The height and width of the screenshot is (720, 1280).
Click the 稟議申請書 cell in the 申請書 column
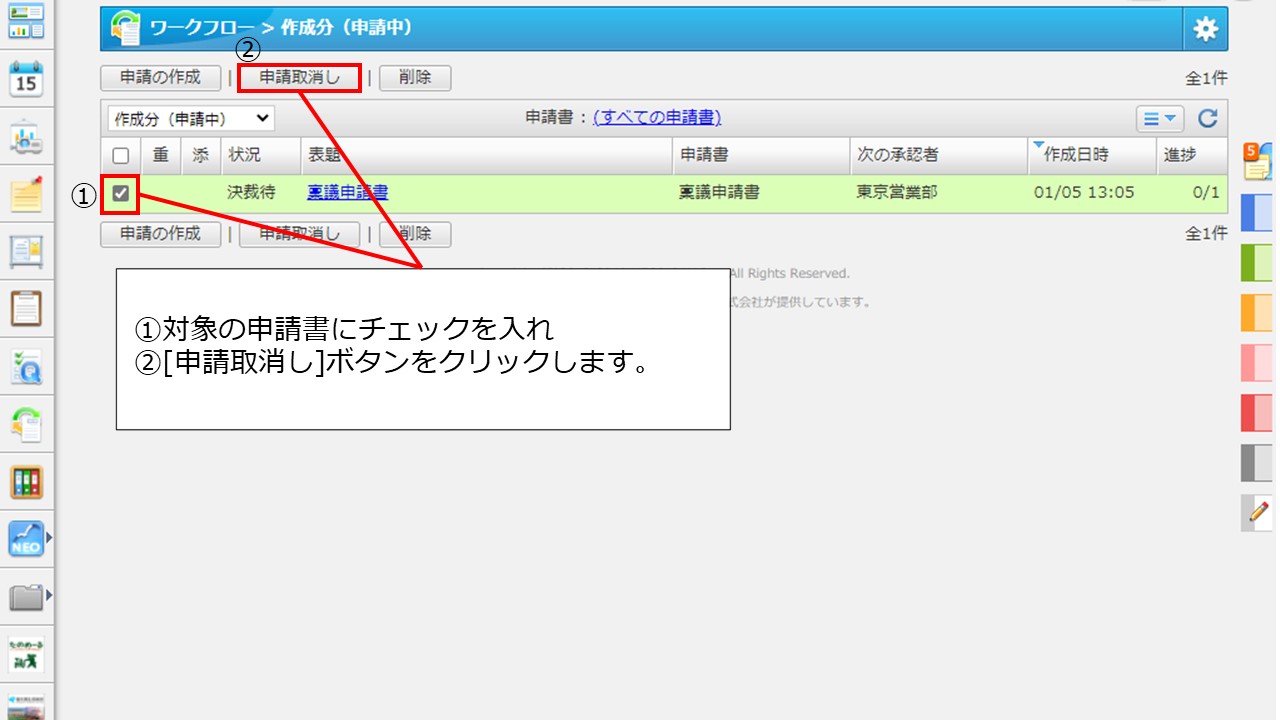point(719,193)
